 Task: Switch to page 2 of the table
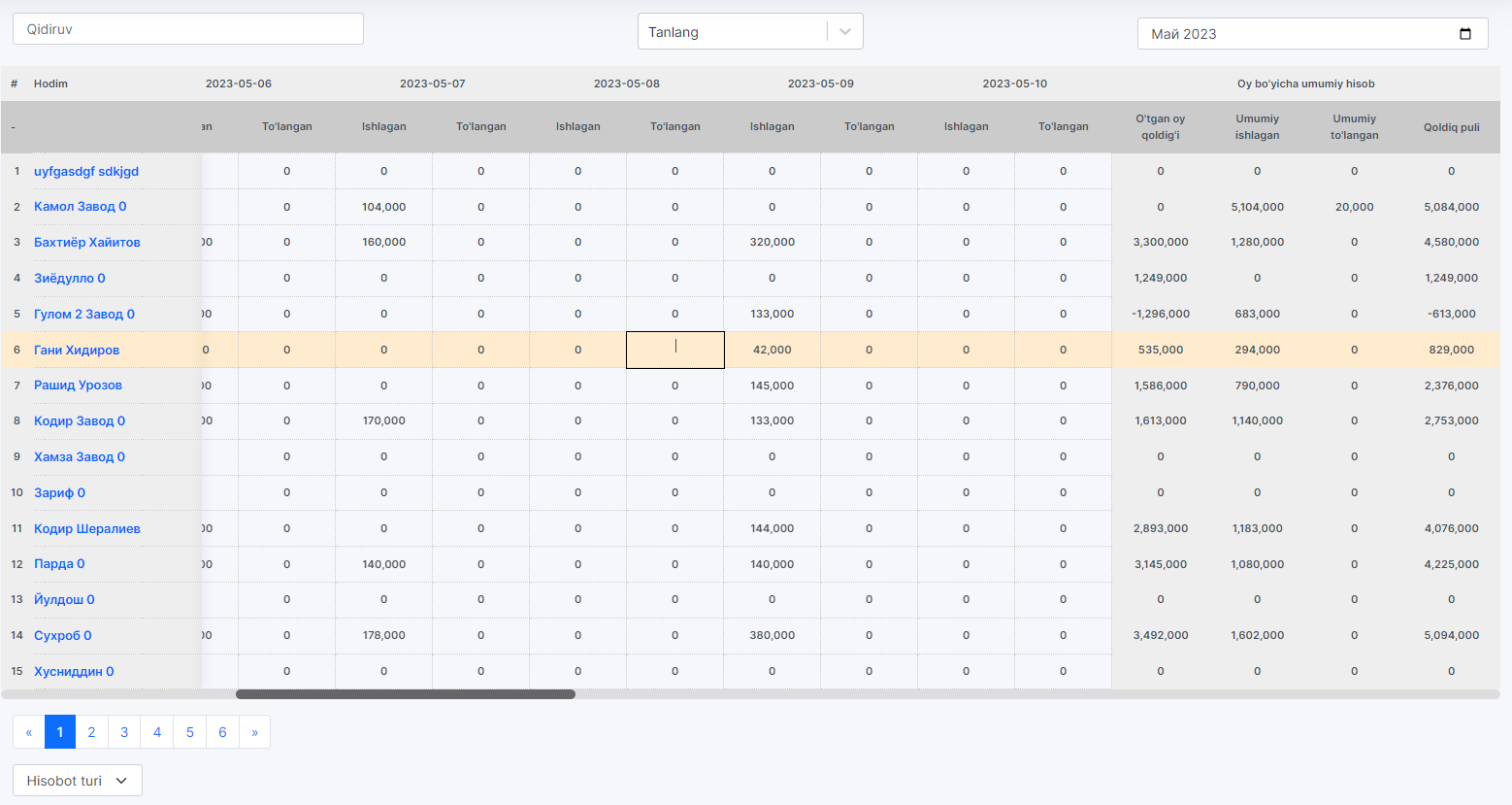pyautogui.click(x=92, y=732)
